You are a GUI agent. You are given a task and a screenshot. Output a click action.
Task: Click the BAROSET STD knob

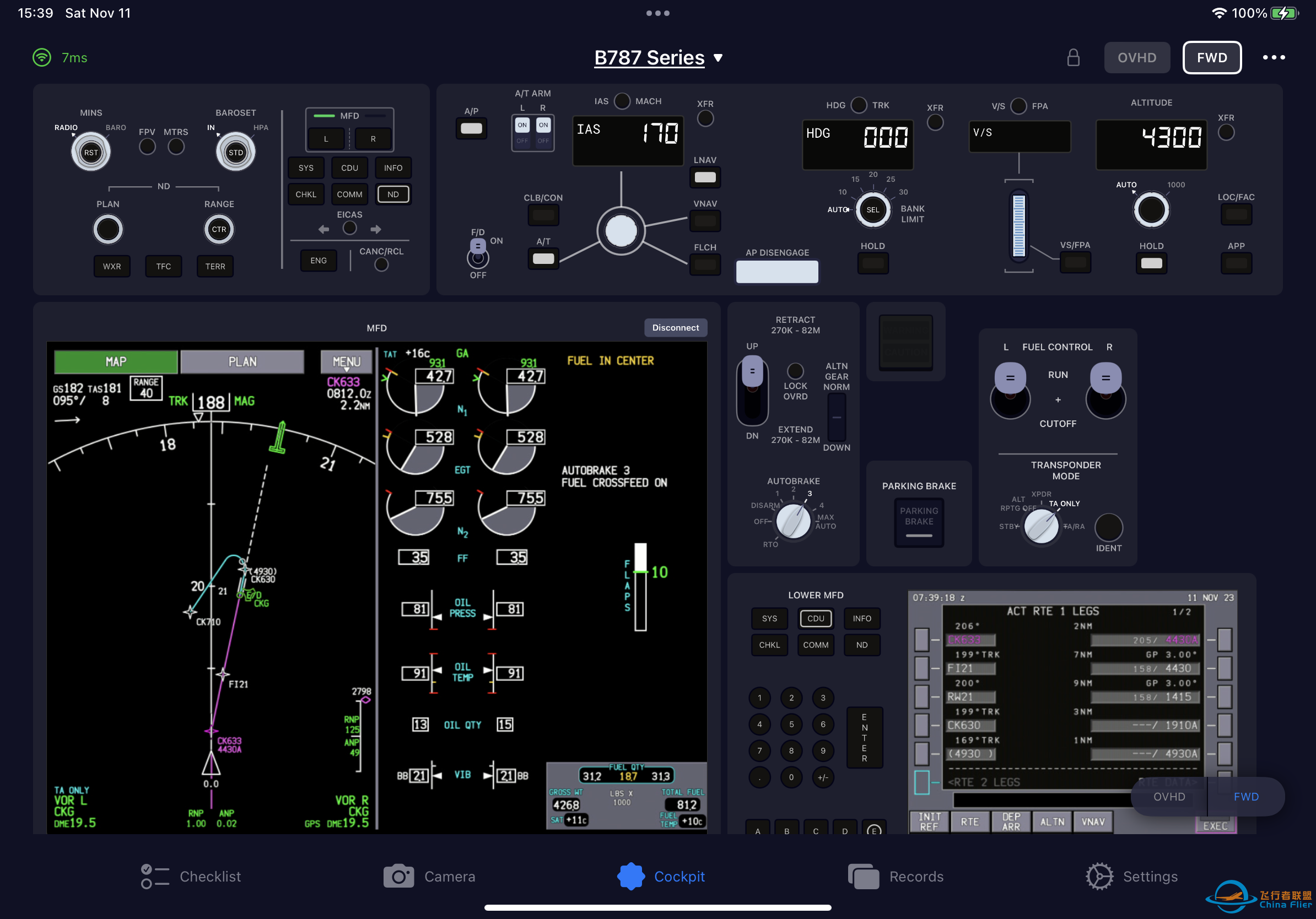coord(235,152)
